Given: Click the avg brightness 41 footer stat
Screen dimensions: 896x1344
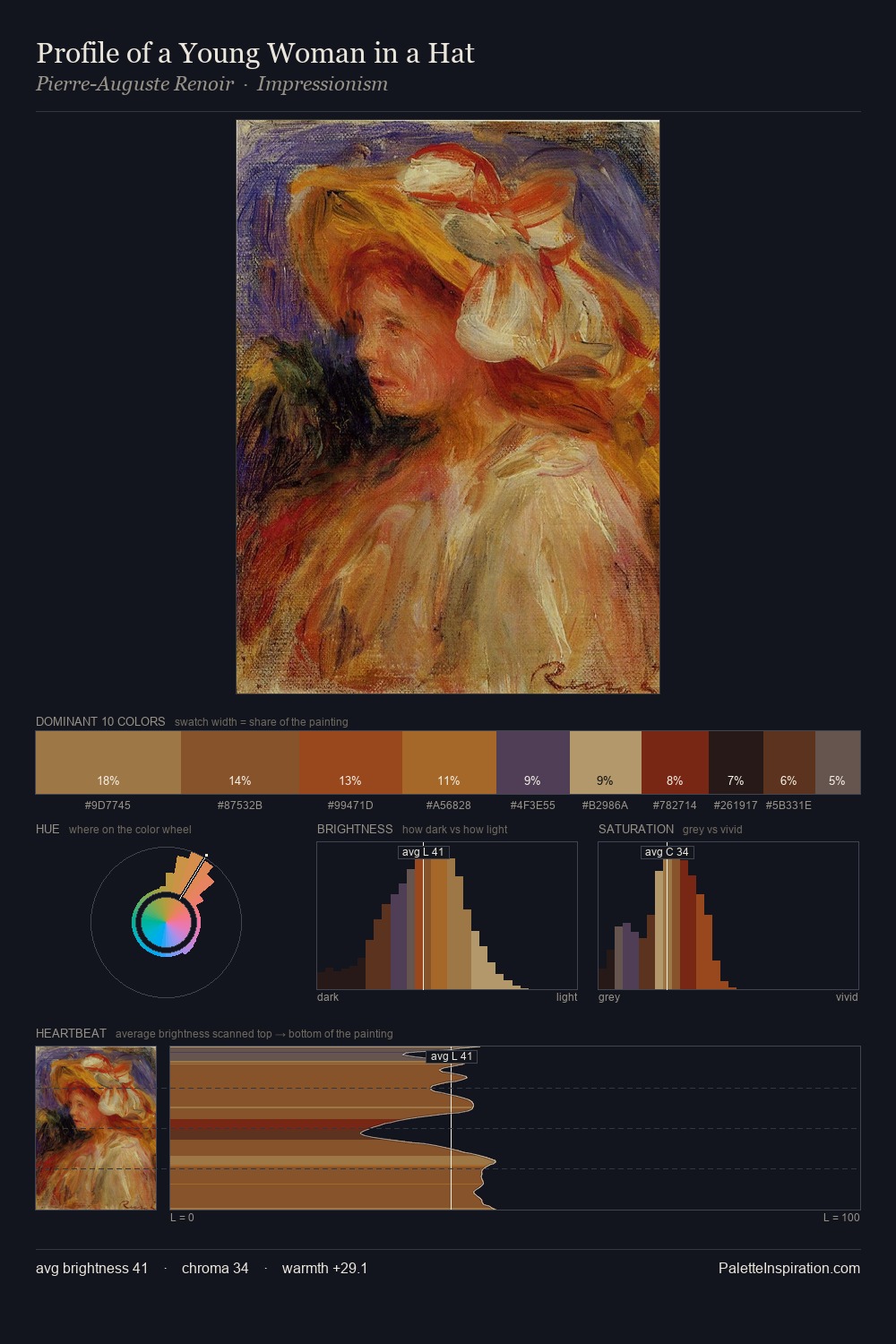Looking at the screenshot, I should coord(92,1269).
